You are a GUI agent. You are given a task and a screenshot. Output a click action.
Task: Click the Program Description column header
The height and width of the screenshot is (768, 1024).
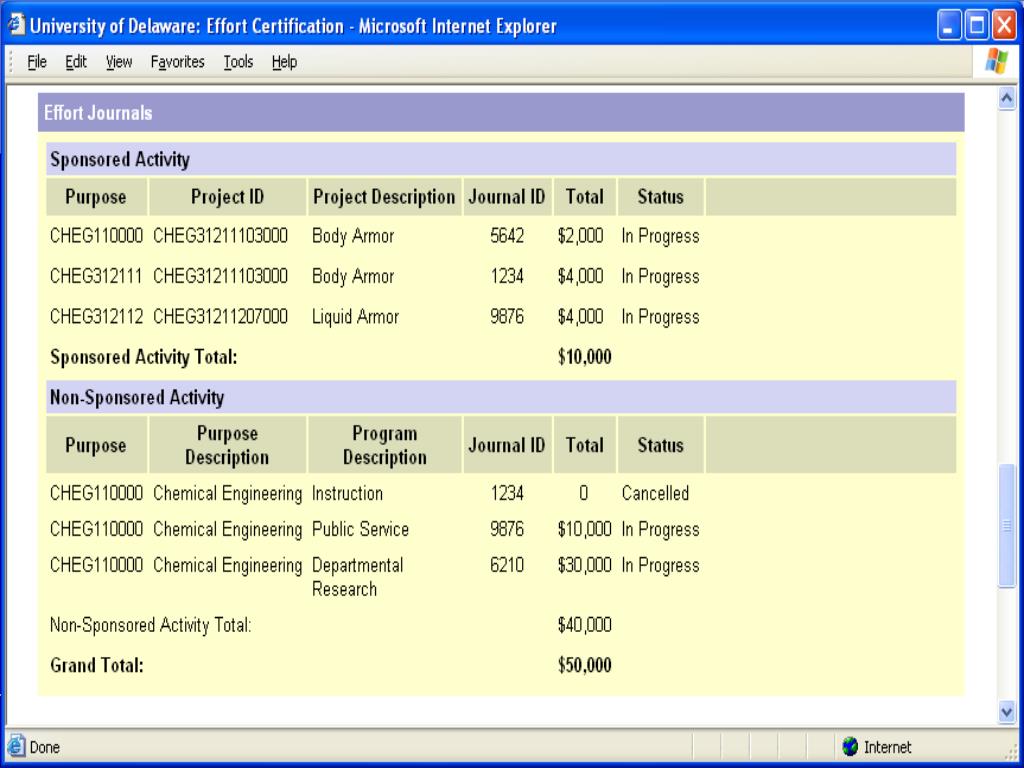tap(385, 445)
